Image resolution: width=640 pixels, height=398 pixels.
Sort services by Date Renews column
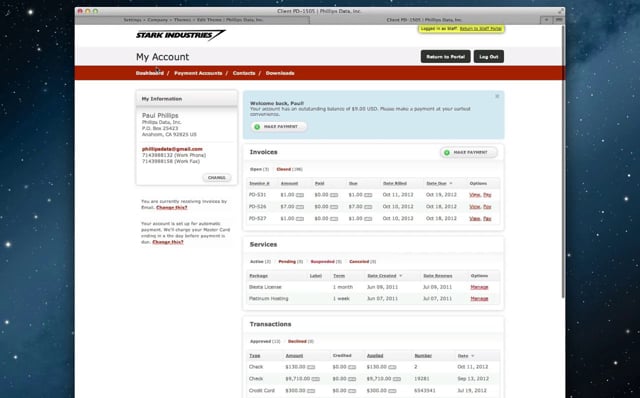(438, 276)
